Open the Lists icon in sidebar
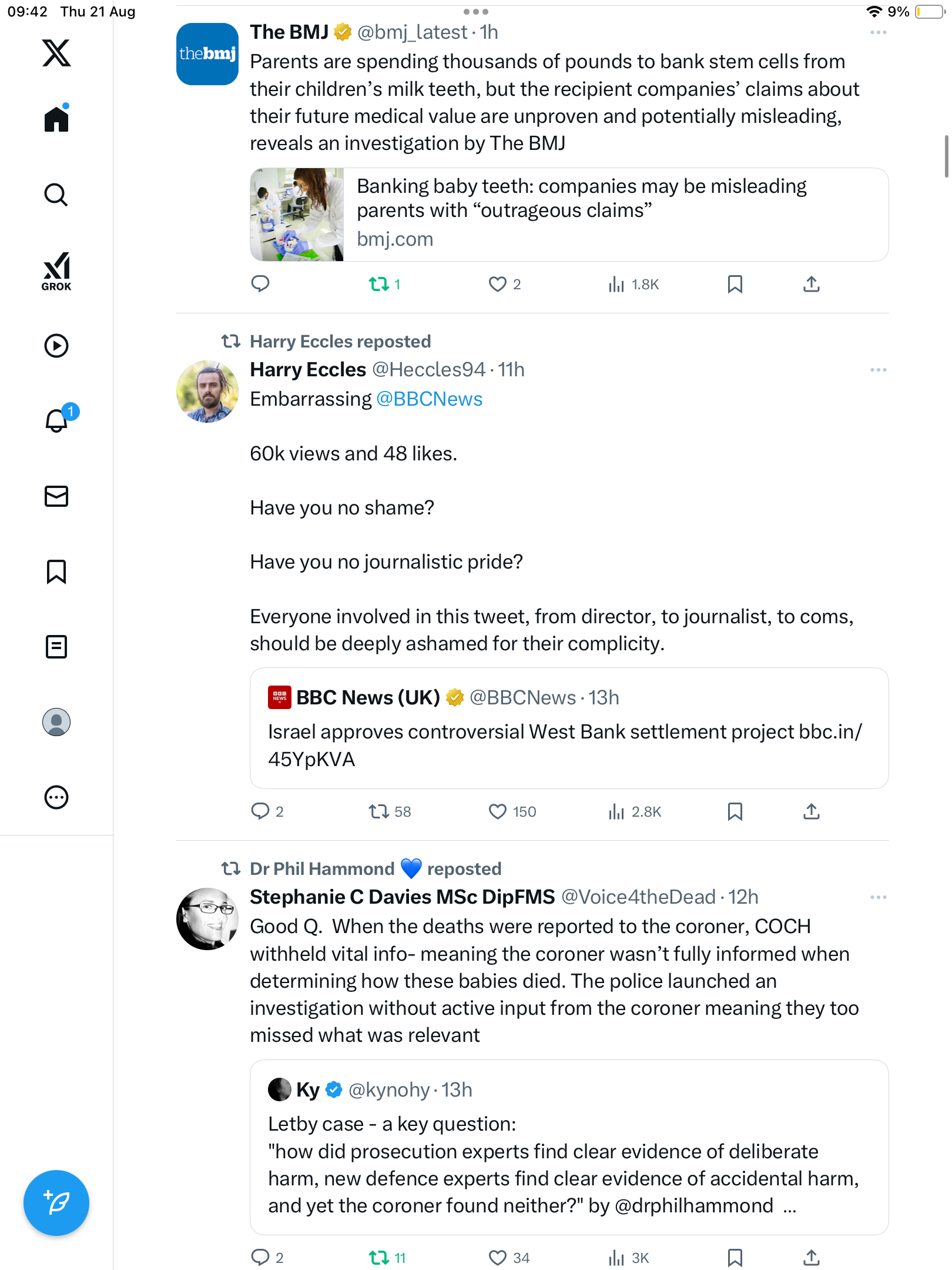 (x=56, y=647)
